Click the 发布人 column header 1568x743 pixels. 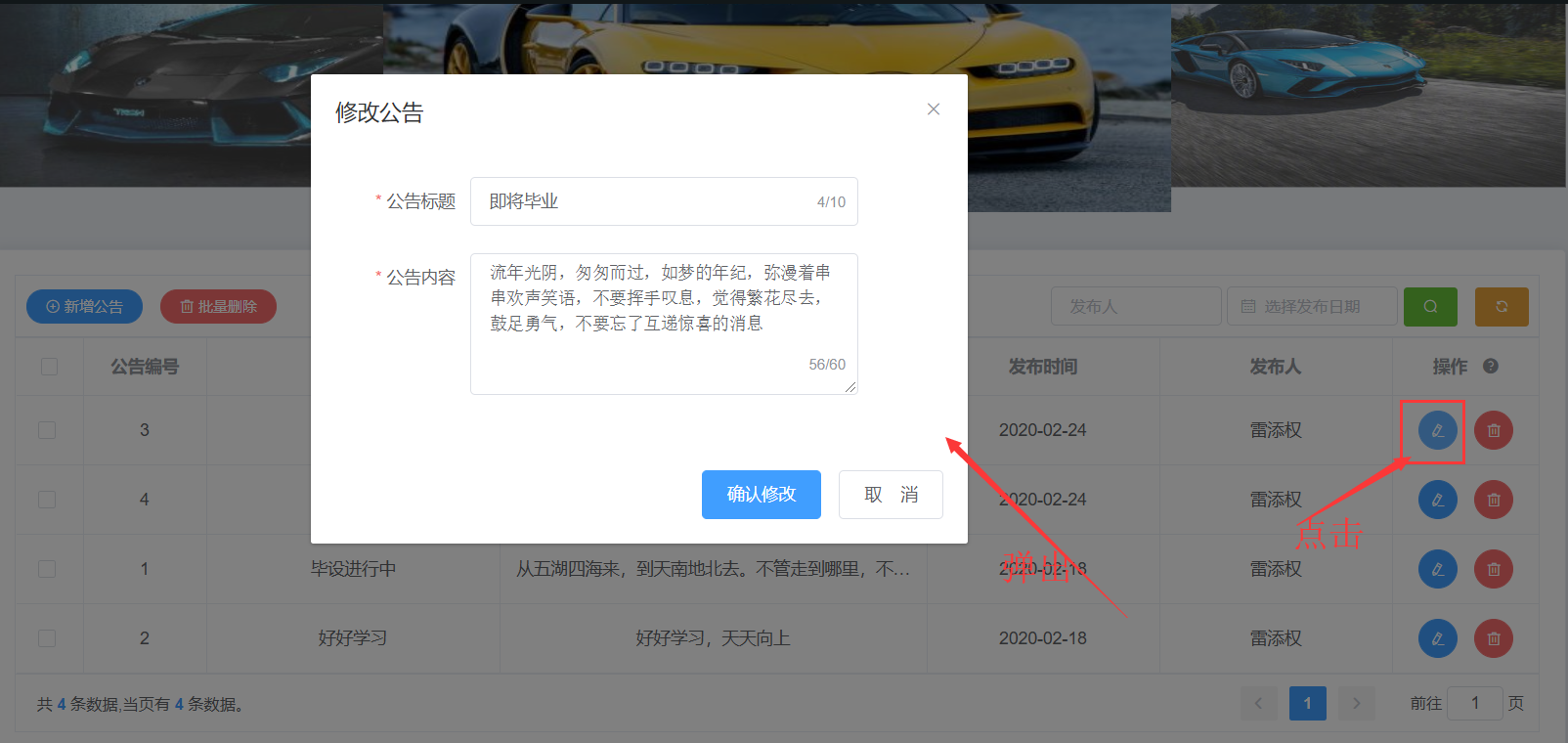click(1275, 367)
